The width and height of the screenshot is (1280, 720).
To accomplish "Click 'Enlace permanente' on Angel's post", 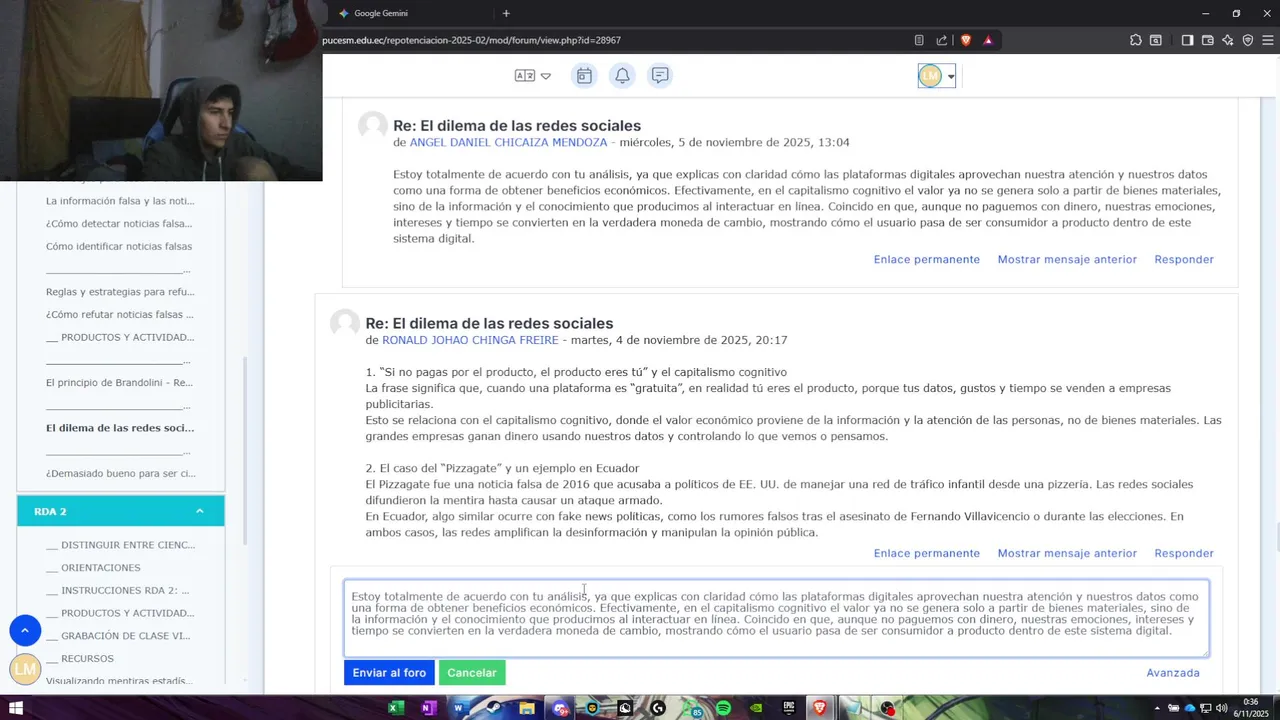I will 927,259.
